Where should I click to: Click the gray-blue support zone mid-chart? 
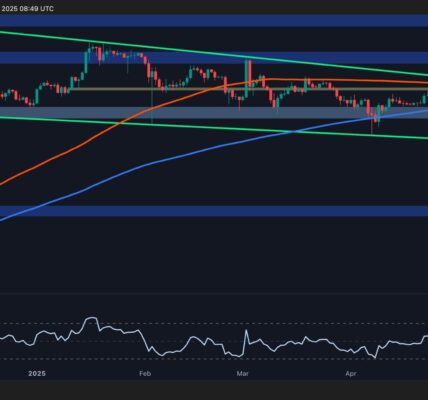pos(214,113)
